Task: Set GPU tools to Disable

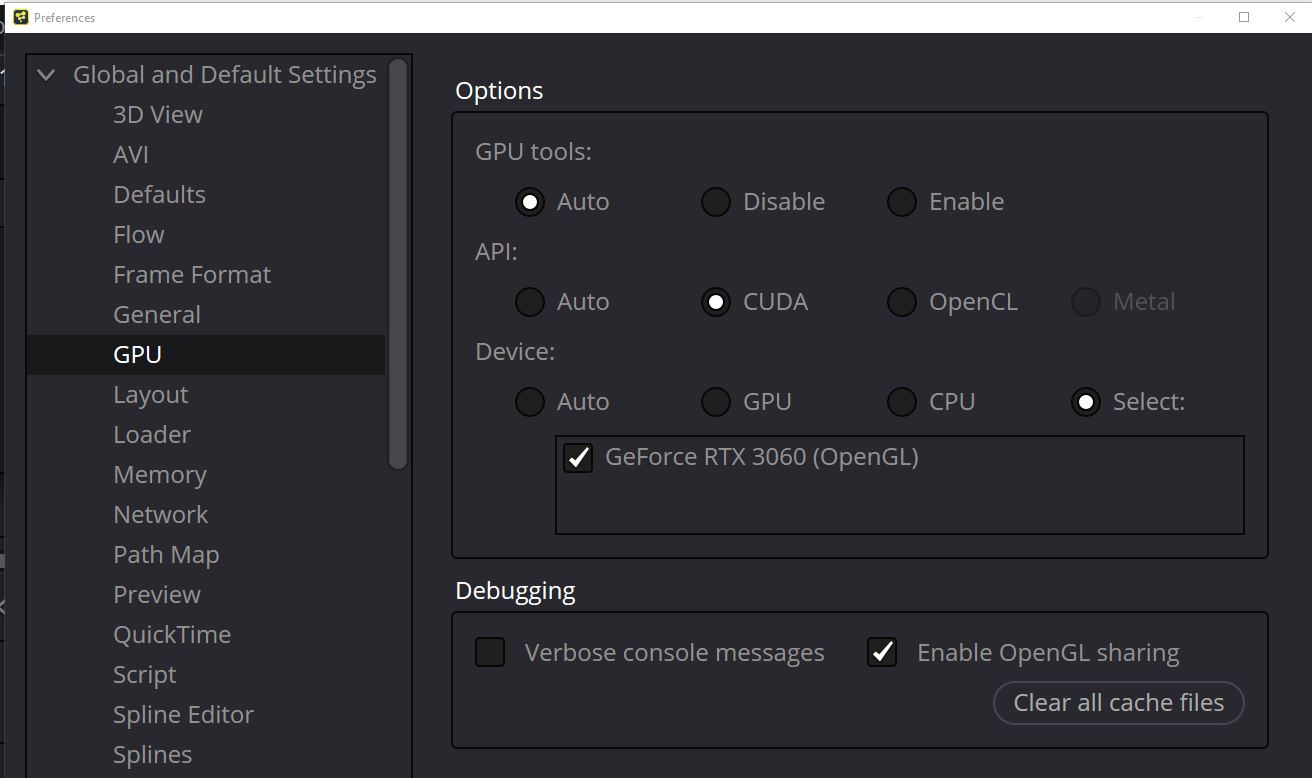Action: tap(716, 202)
